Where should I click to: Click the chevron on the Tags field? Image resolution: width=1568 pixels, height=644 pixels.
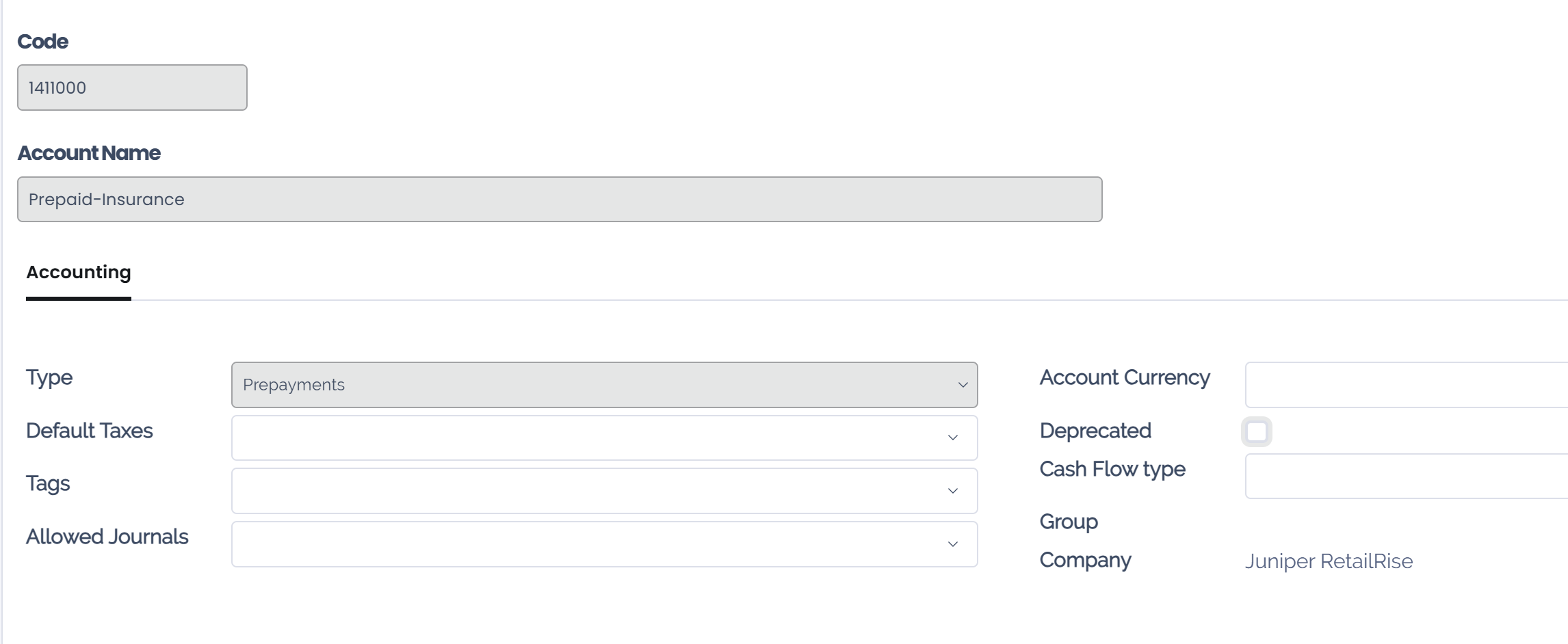point(952,490)
